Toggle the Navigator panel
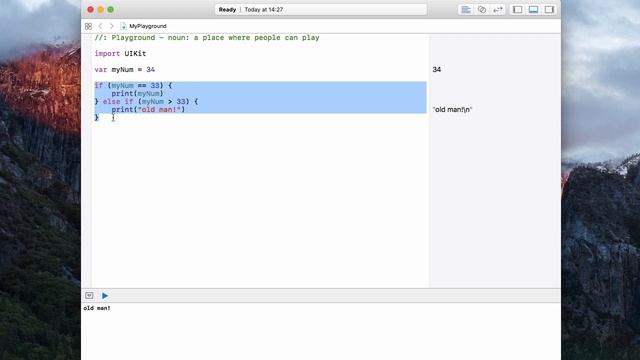640x360 pixels. click(x=518, y=9)
